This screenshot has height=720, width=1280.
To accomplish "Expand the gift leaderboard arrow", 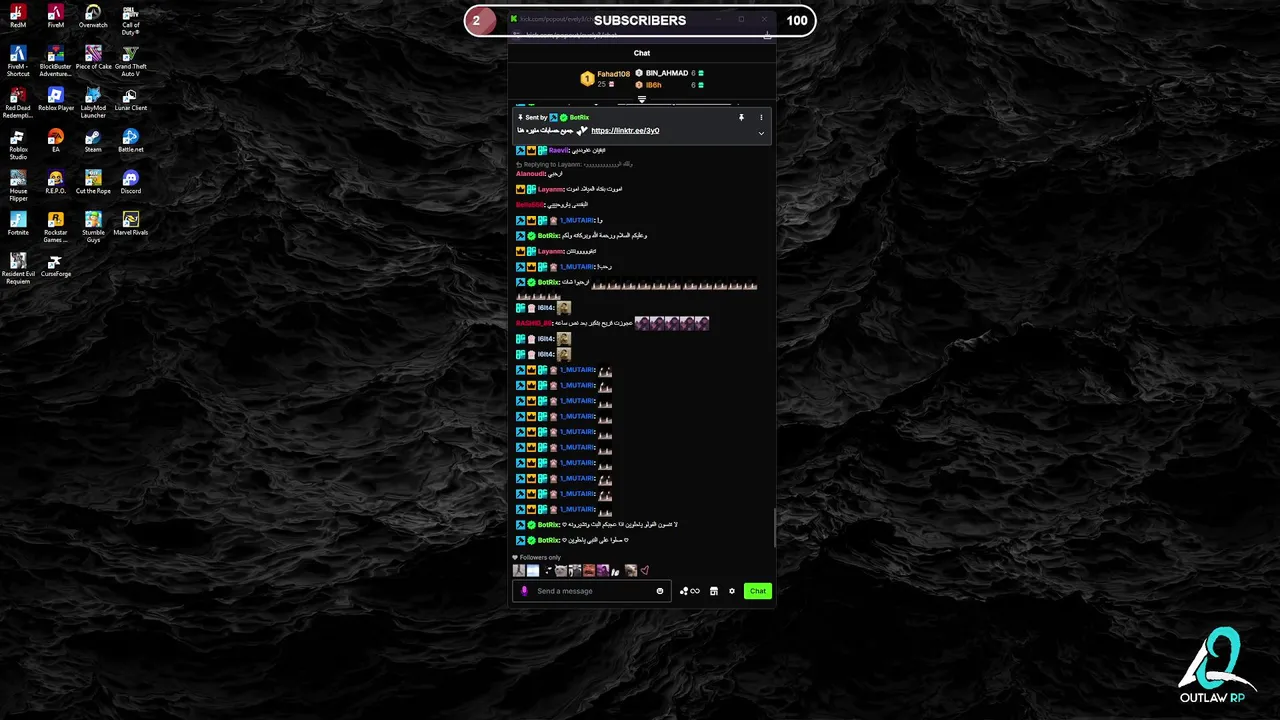I will click(642, 99).
